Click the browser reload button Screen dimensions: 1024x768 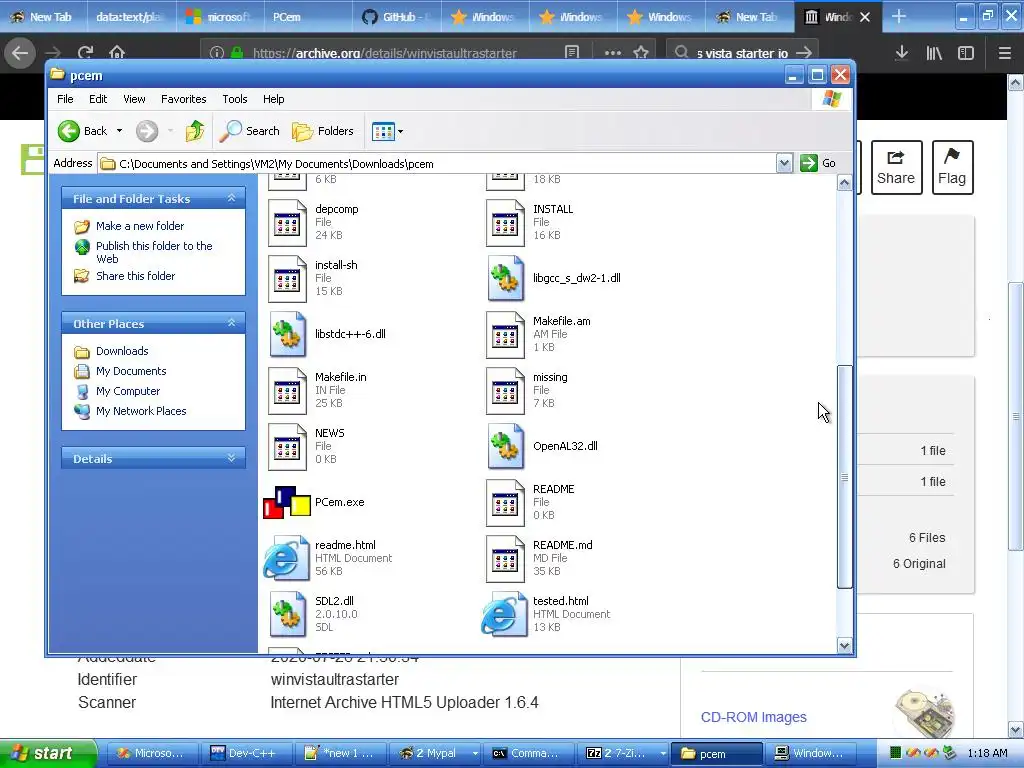pyautogui.click(x=85, y=53)
